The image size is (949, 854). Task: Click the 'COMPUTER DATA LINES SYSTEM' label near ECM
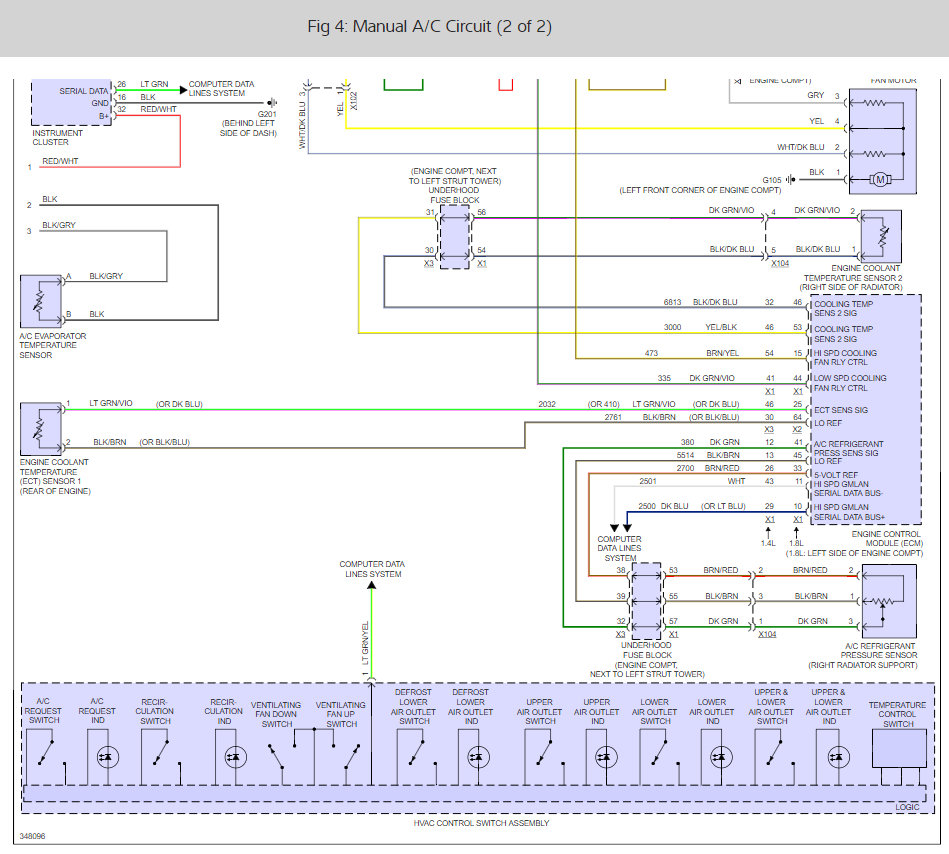pos(619,548)
